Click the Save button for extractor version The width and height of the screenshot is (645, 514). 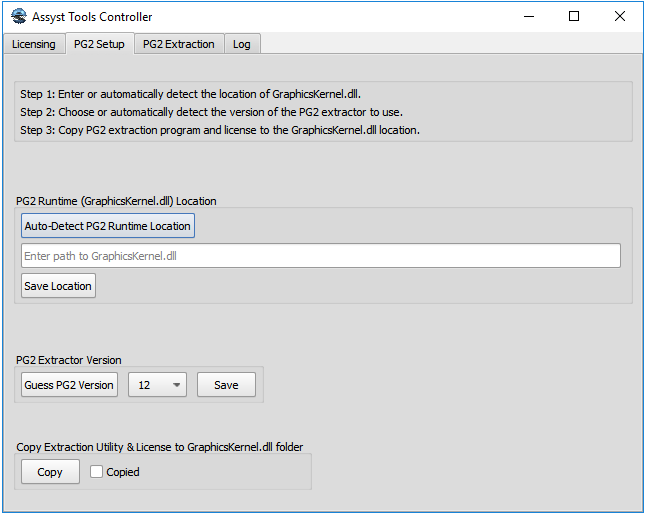(226, 385)
